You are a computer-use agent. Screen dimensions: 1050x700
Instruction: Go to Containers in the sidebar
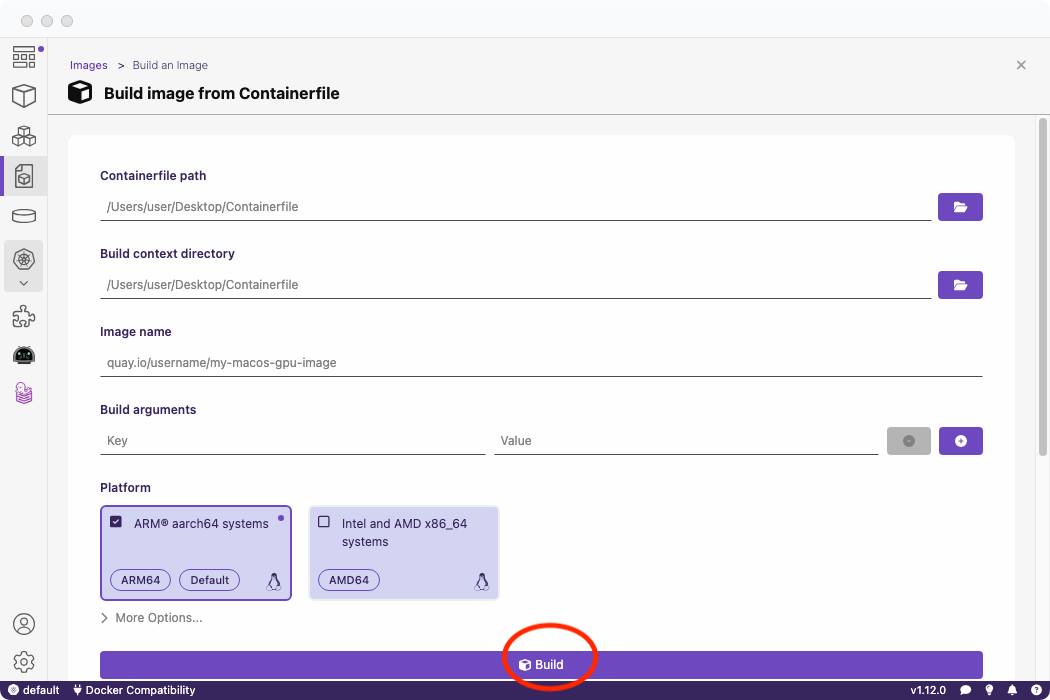(24, 96)
